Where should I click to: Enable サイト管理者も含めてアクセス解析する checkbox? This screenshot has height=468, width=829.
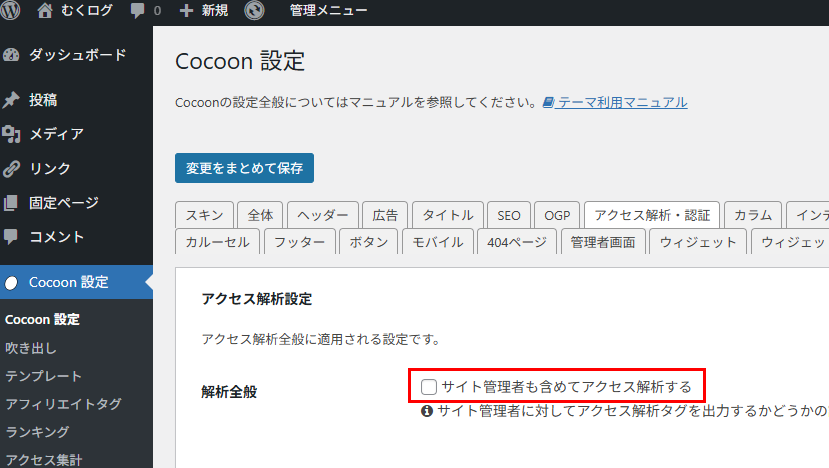tap(429, 387)
